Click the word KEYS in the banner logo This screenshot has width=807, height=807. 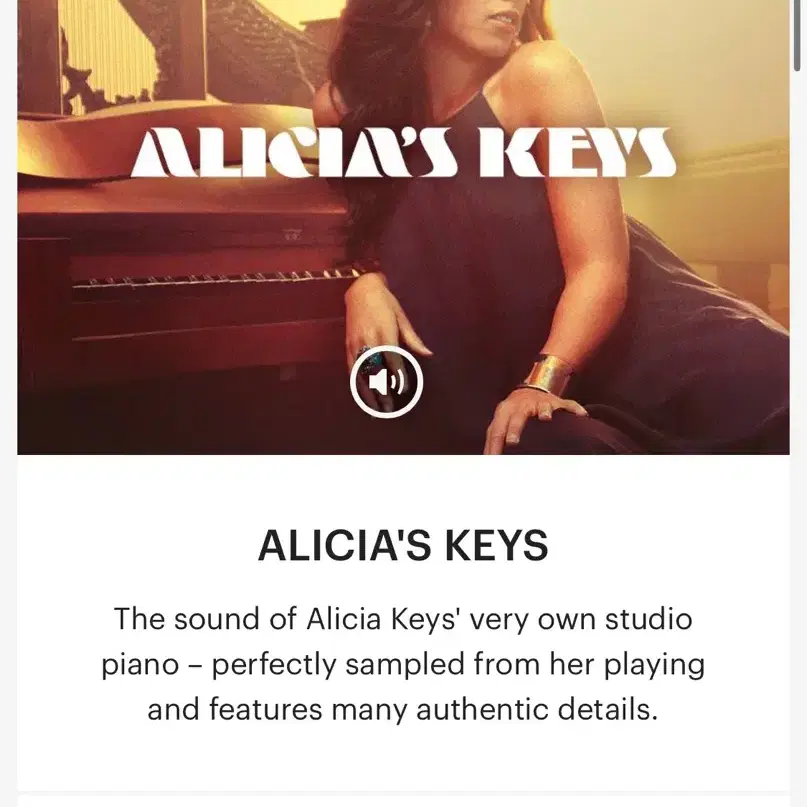(577, 152)
